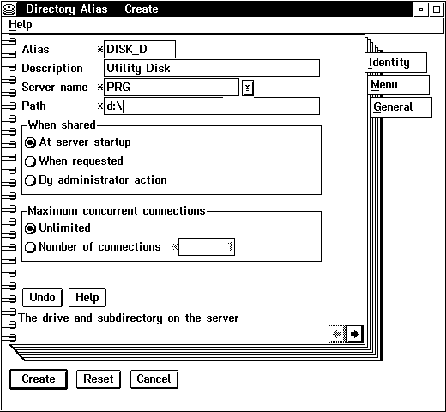446x412 pixels.
Task: Click the Reset button
Action: (x=98, y=379)
